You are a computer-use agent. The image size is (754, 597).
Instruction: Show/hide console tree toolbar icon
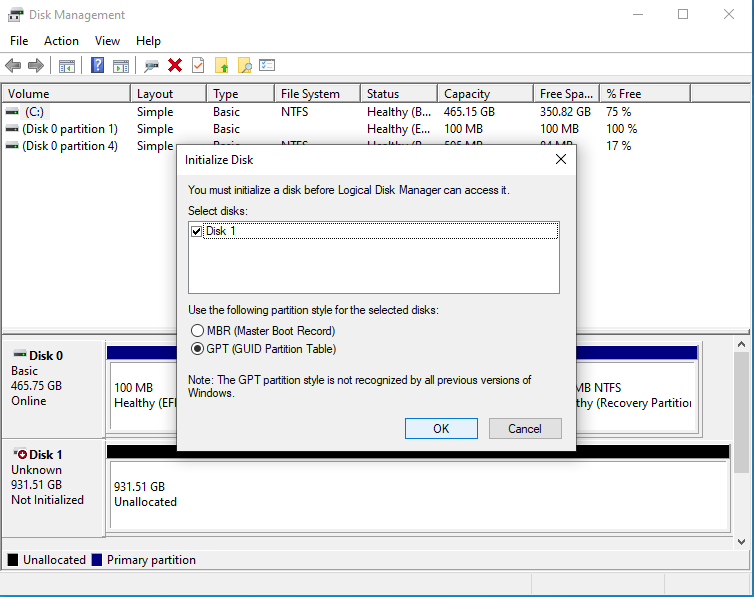pos(67,65)
